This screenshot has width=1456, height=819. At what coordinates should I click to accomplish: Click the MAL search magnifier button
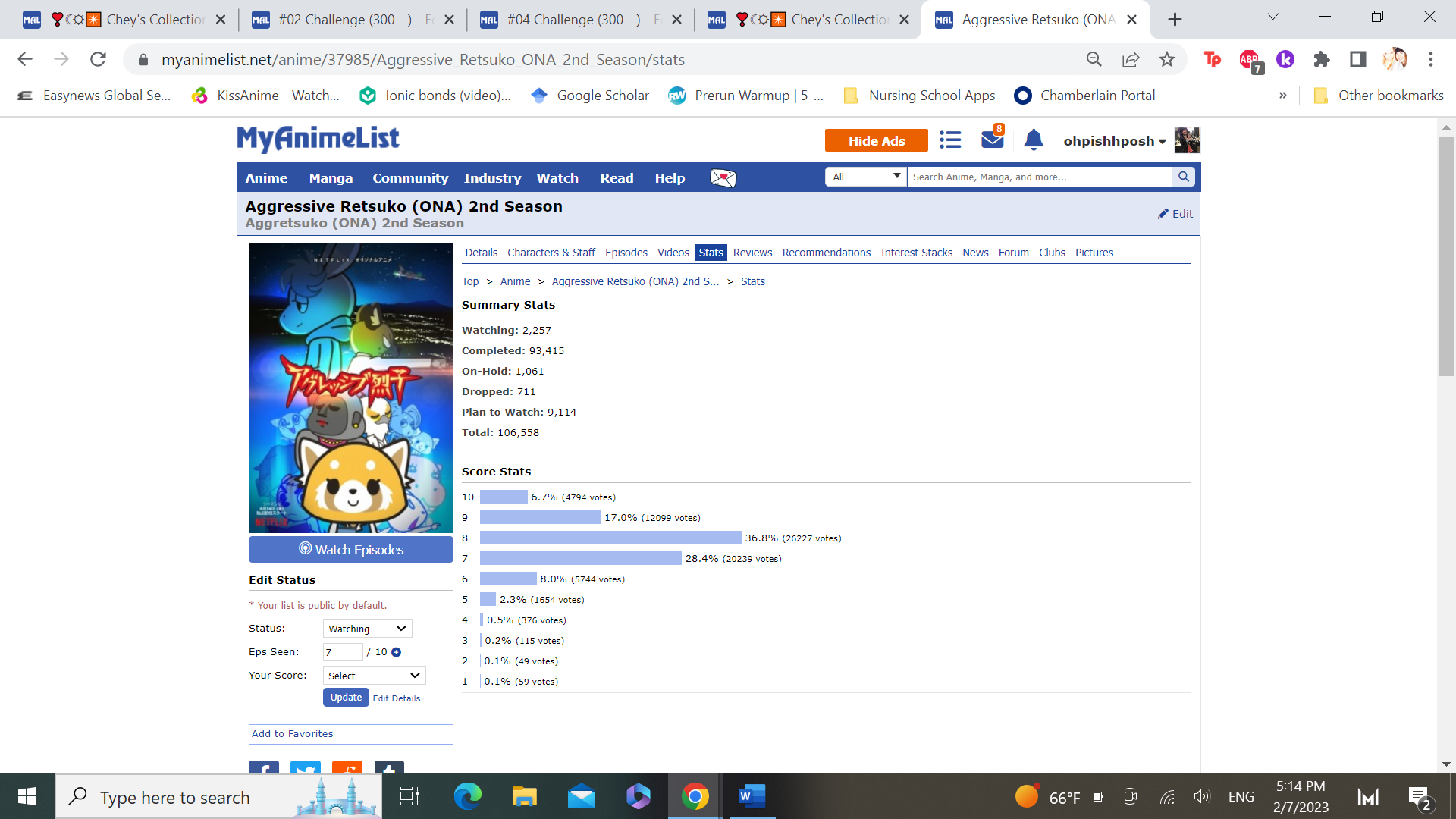tap(1183, 177)
